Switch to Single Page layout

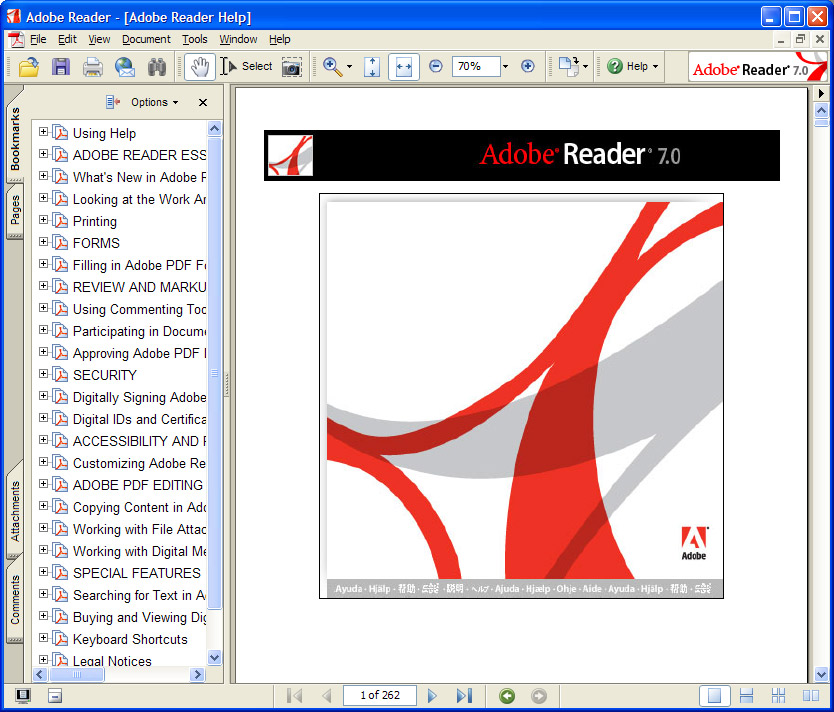[714, 696]
